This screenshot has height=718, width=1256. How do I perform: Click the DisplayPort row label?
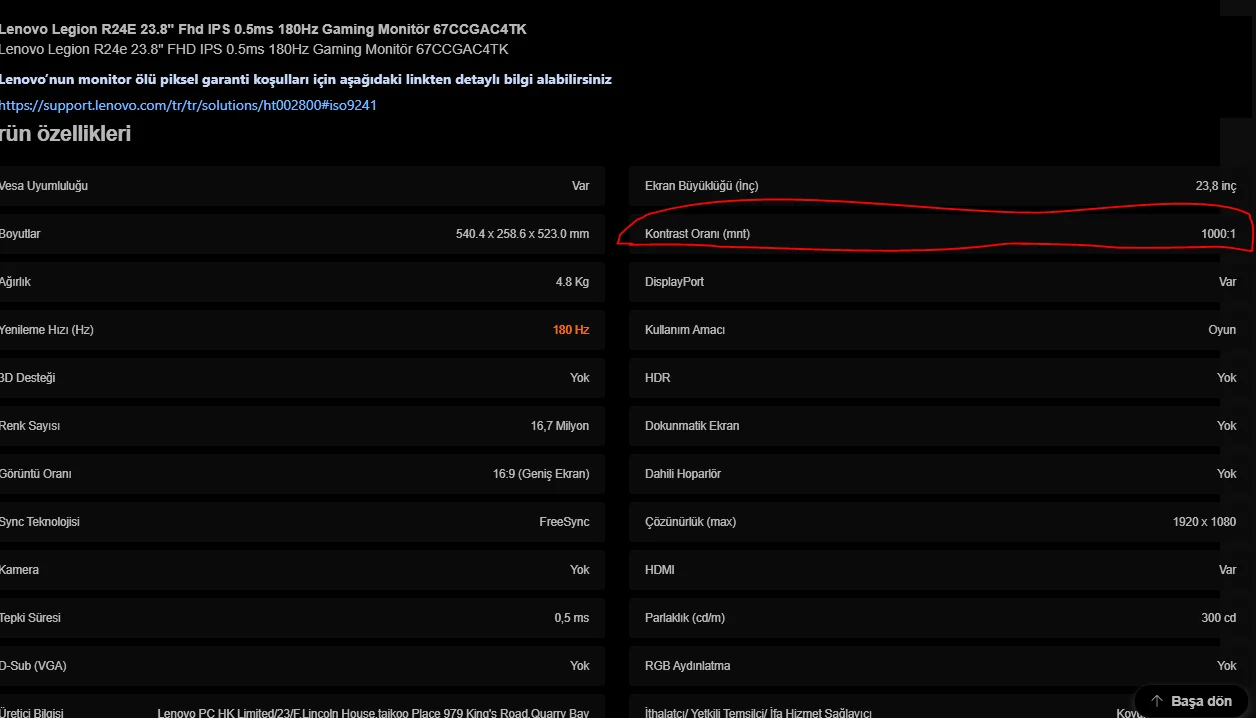[x=675, y=282]
